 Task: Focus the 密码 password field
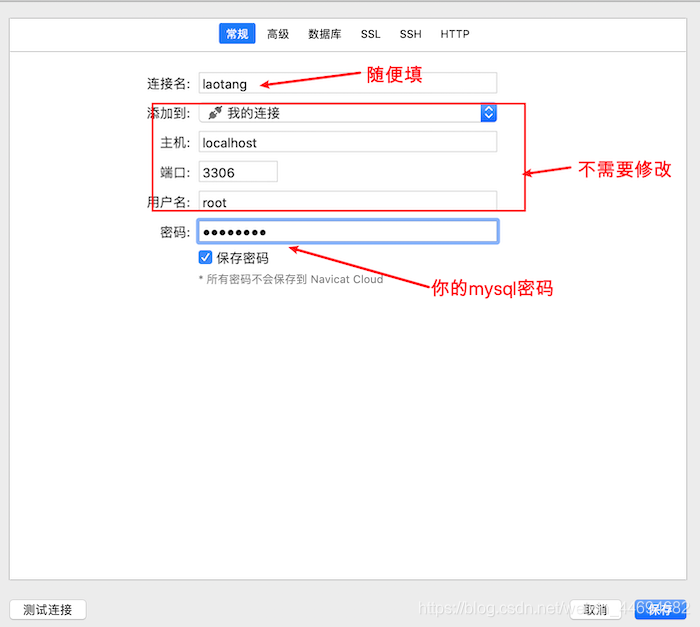point(348,231)
